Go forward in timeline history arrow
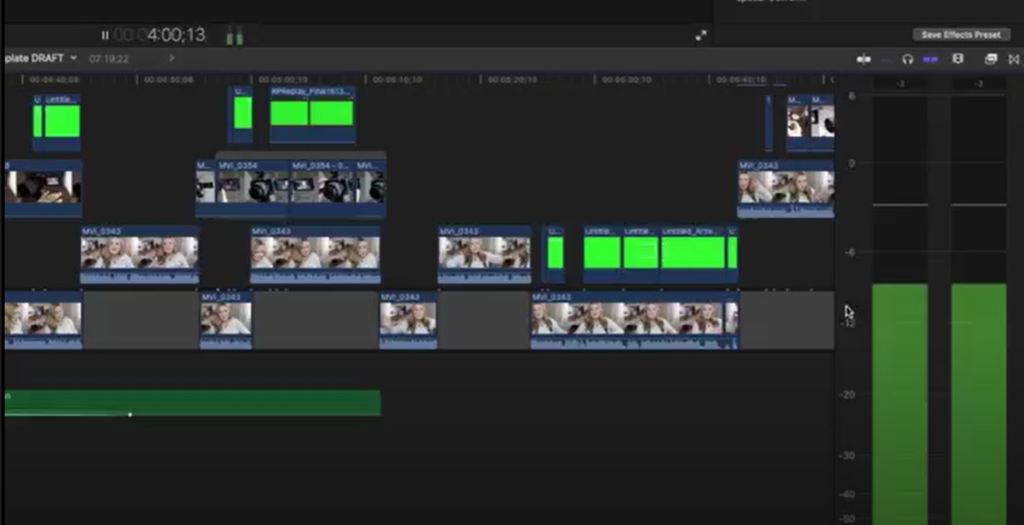Viewport: 1024px width, 525px height. (x=172, y=58)
